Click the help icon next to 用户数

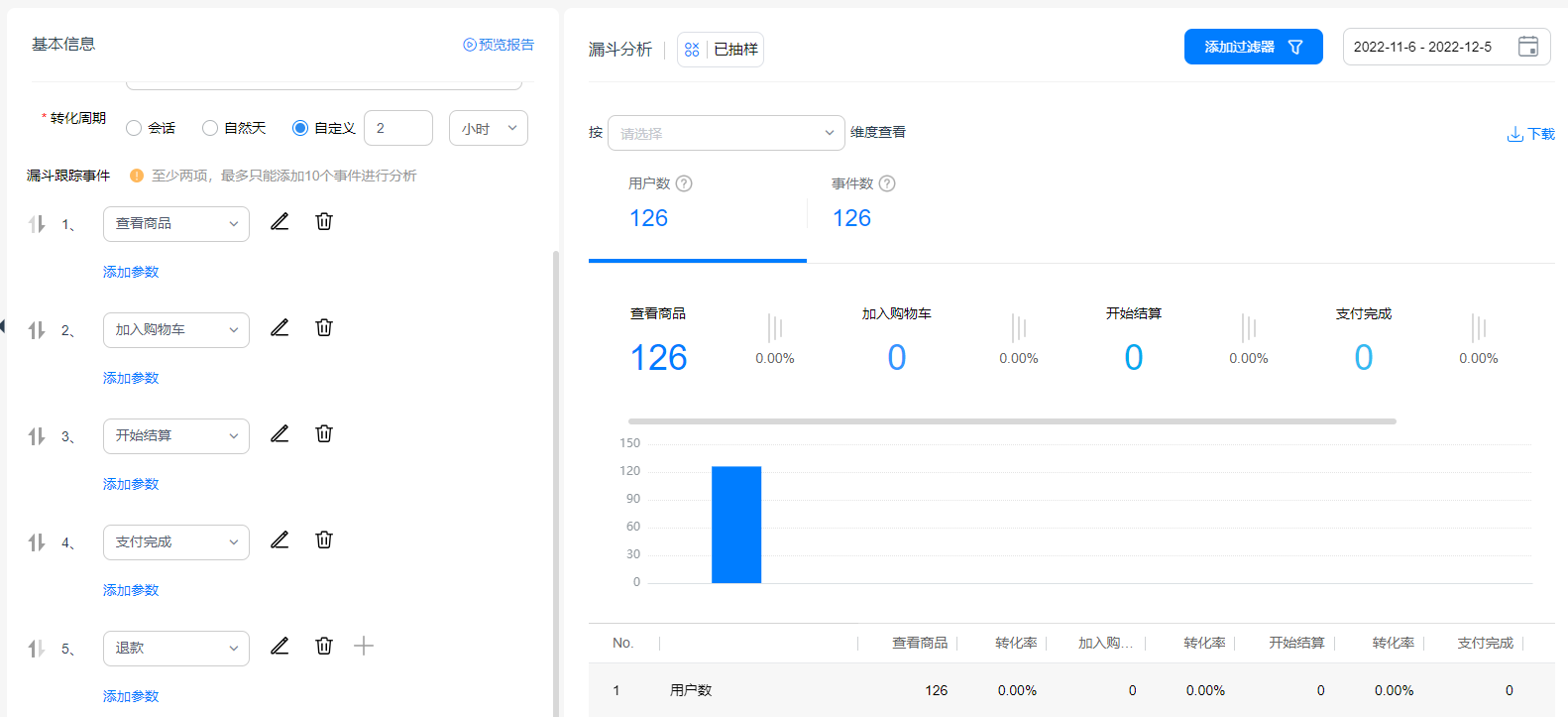click(x=684, y=183)
